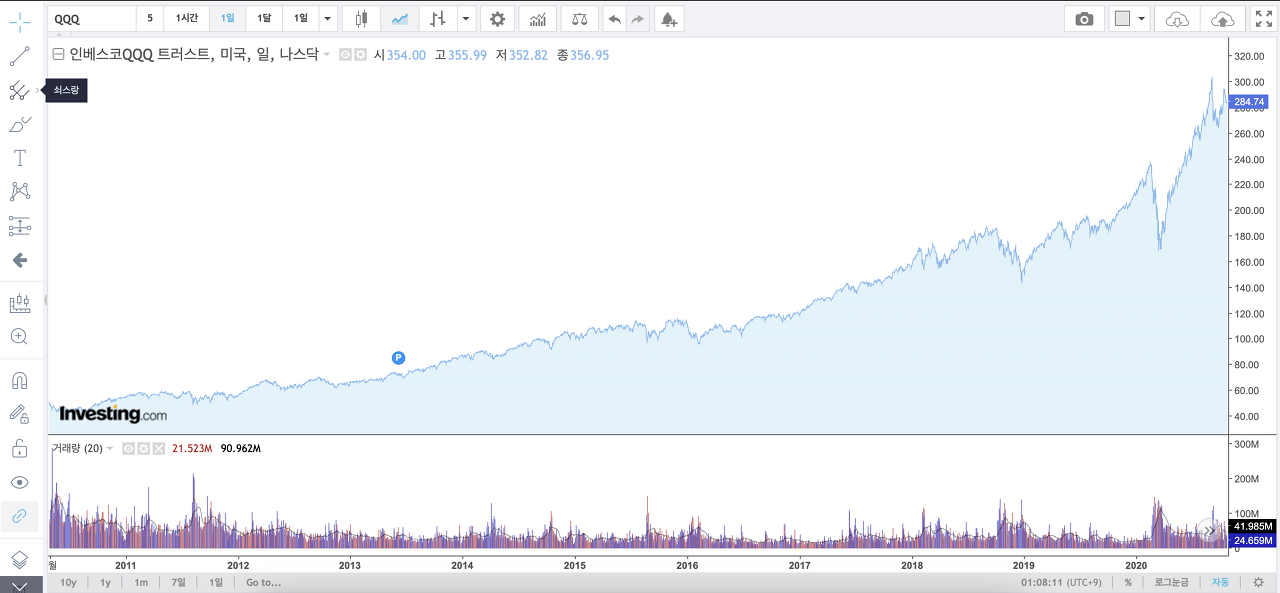Switch to the 5 minute interval
The height and width of the screenshot is (593, 1280).
coord(150,18)
